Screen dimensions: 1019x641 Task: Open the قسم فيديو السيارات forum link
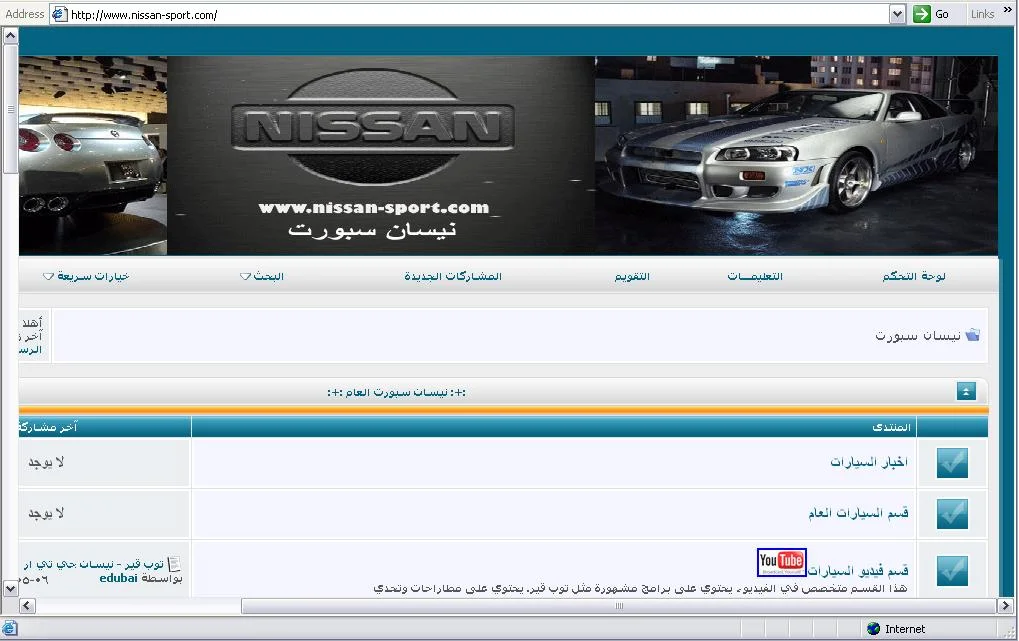(858, 571)
